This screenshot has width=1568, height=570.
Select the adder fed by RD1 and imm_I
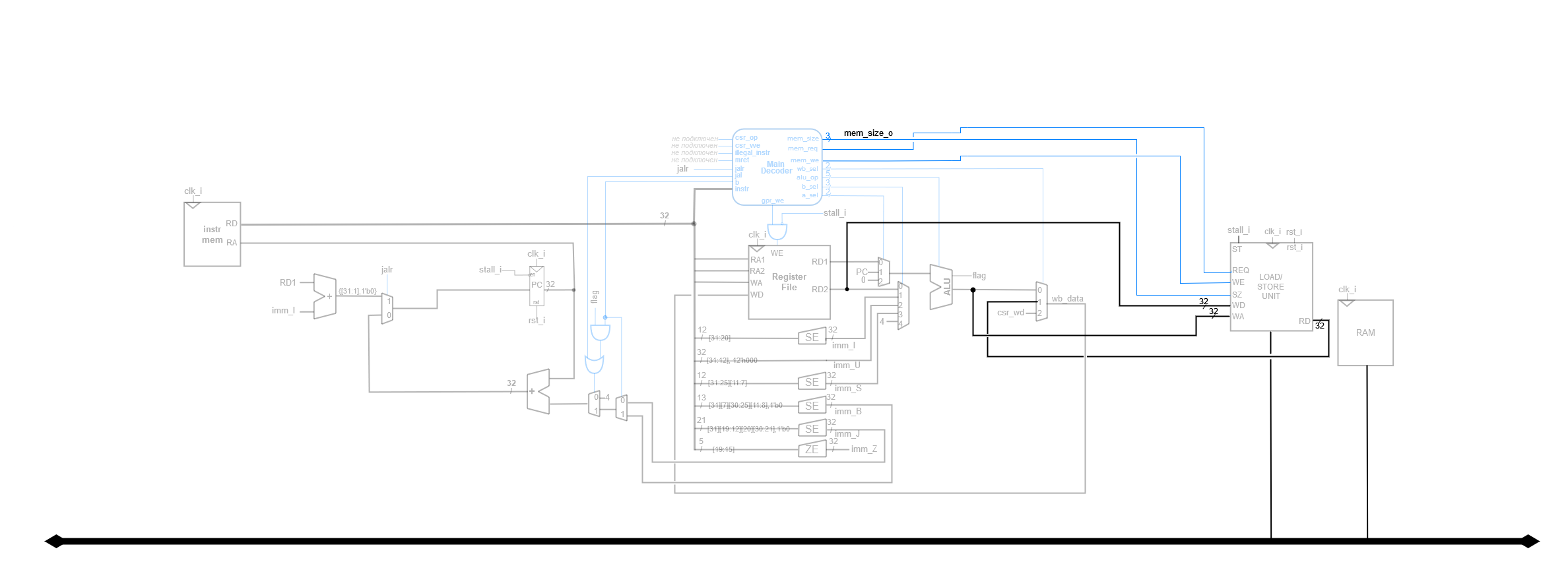(325, 296)
